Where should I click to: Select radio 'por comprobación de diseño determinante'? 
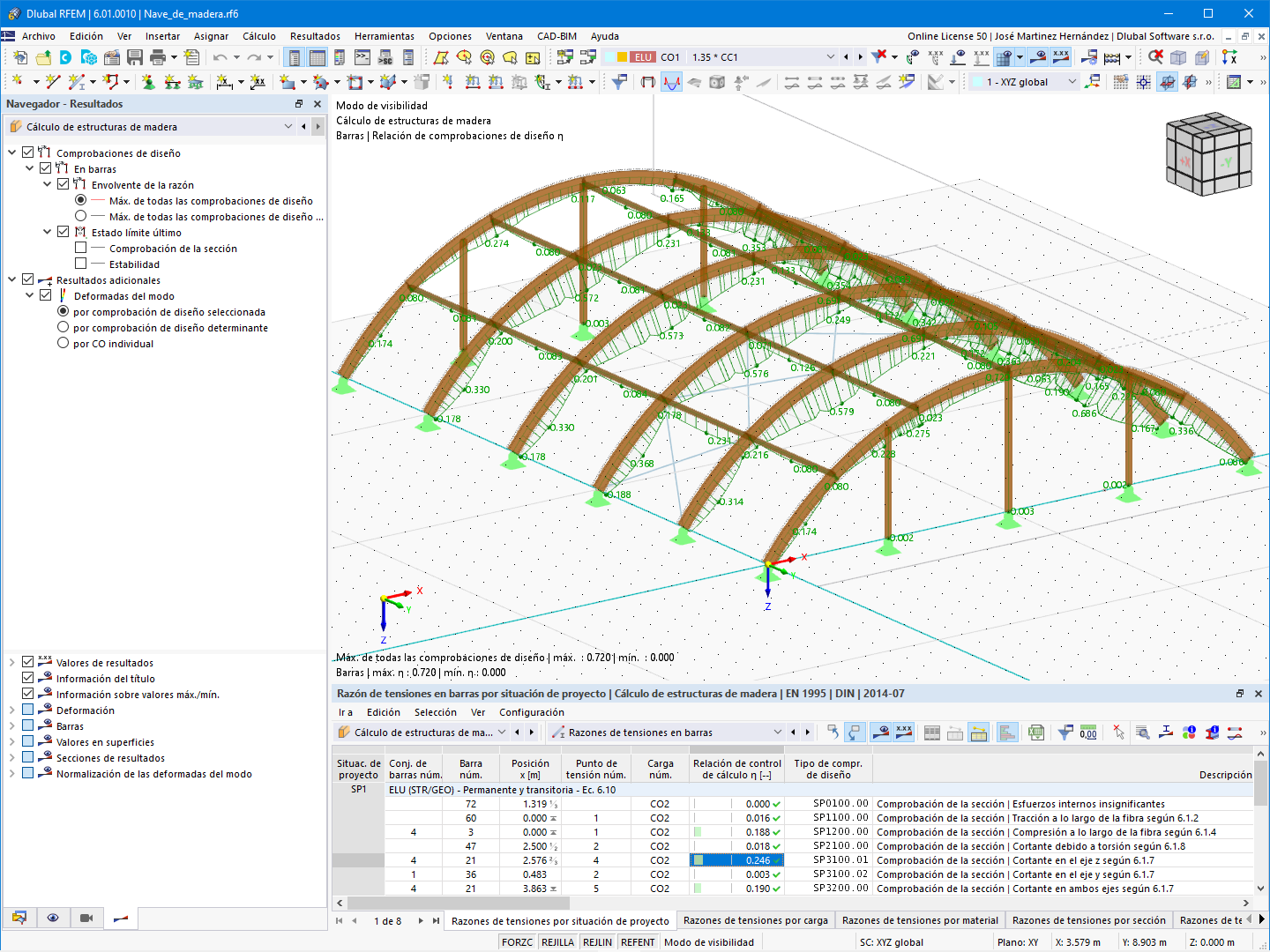pyautogui.click(x=63, y=328)
